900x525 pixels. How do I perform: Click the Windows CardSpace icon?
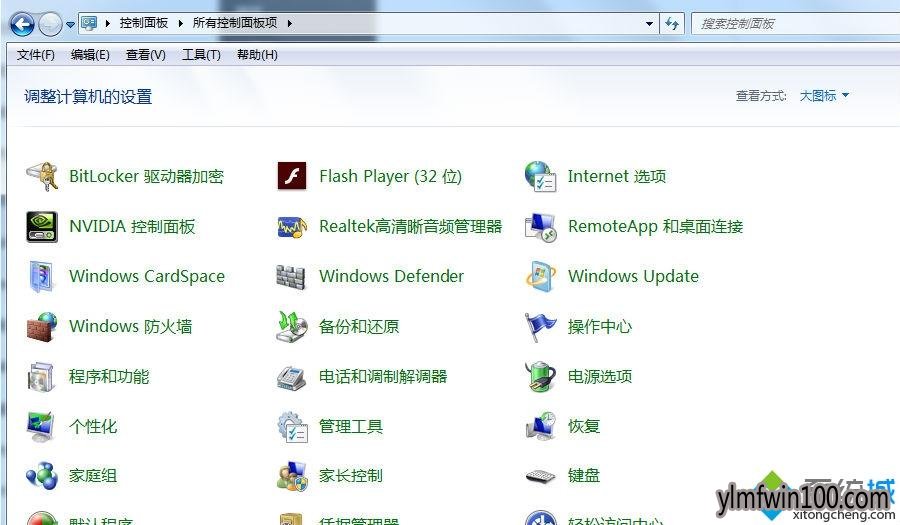click(x=42, y=277)
